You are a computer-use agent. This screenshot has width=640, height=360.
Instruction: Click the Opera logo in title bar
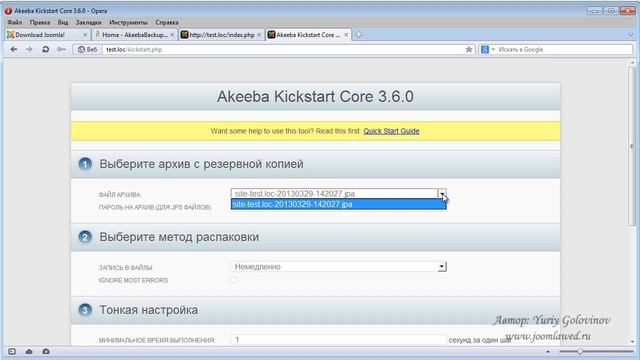pos(8,11)
